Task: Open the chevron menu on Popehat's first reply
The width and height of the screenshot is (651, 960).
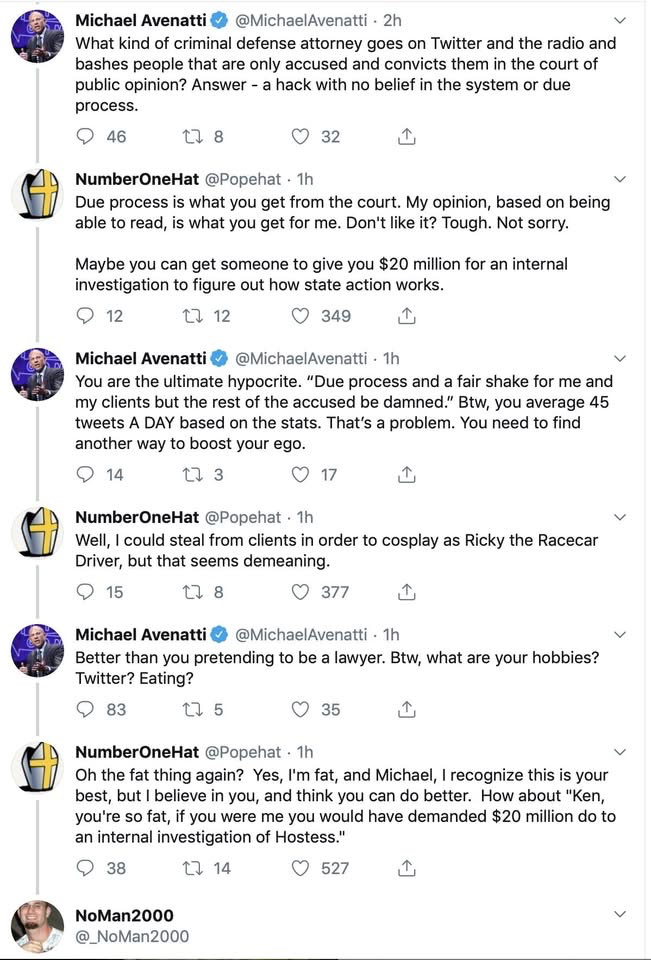Action: coord(620,179)
